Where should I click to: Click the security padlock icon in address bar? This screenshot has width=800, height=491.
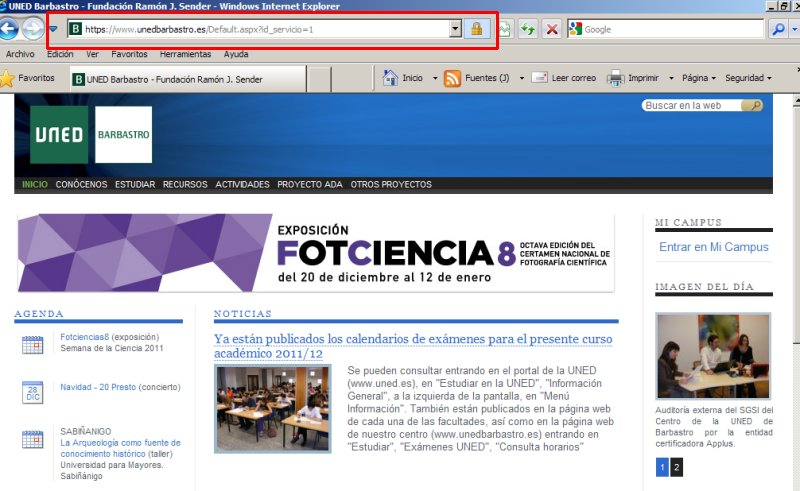[476, 29]
